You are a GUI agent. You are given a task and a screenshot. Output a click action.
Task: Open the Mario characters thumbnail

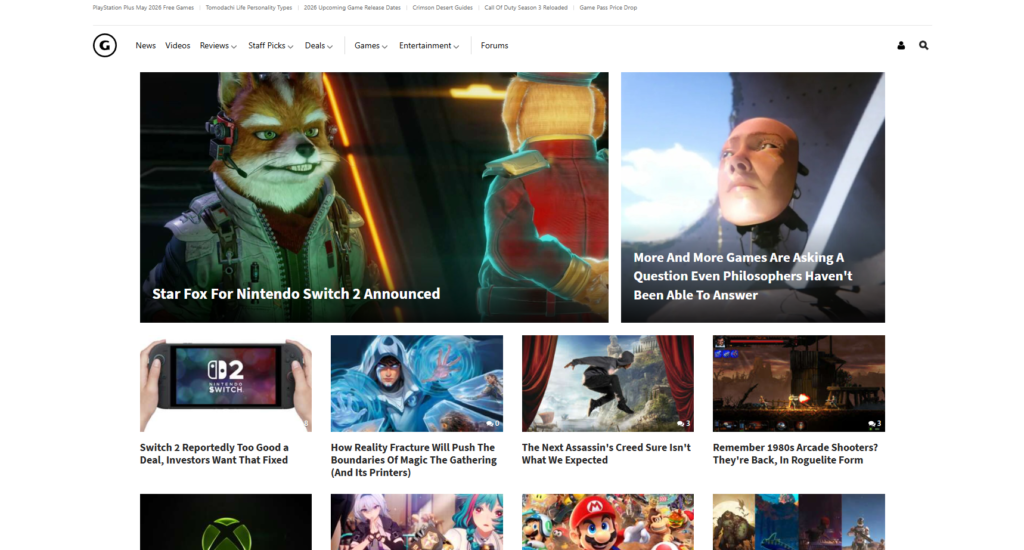pos(608,522)
